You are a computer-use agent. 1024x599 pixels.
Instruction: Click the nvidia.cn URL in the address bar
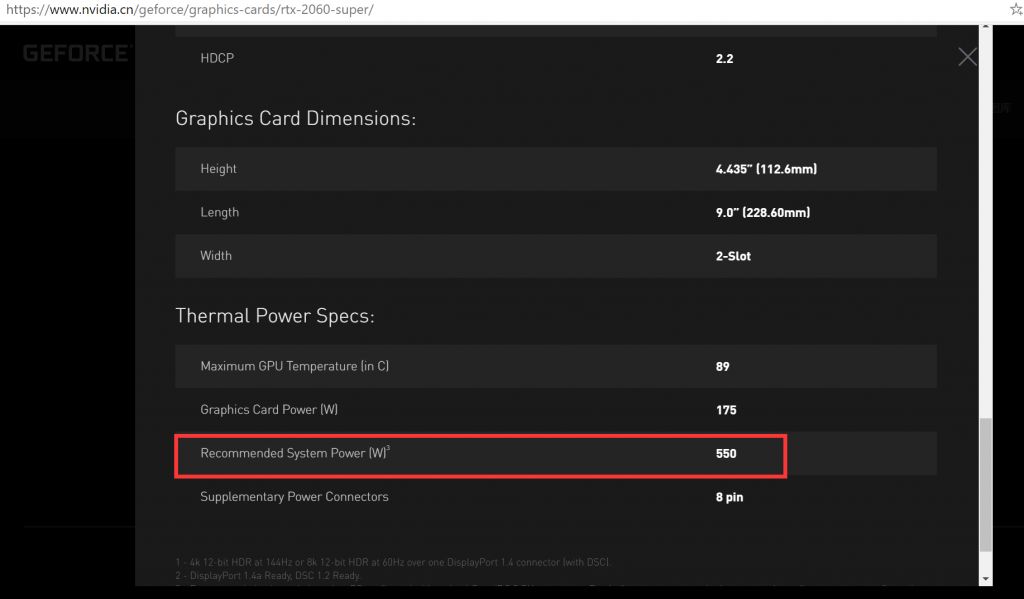pos(190,9)
